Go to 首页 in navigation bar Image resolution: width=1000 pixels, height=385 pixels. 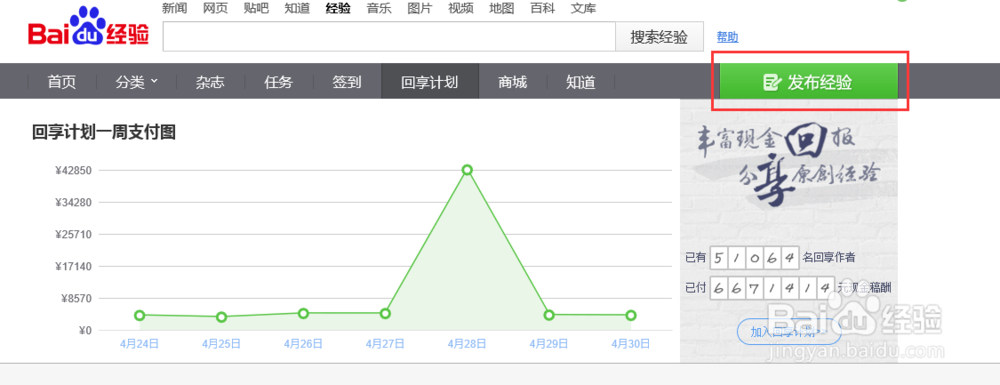click(x=62, y=82)
